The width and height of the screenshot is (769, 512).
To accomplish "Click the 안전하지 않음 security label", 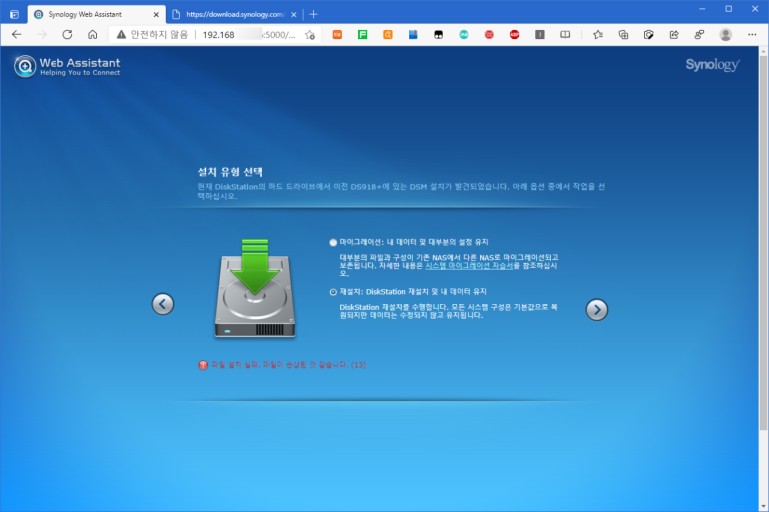I will point(159,34).
